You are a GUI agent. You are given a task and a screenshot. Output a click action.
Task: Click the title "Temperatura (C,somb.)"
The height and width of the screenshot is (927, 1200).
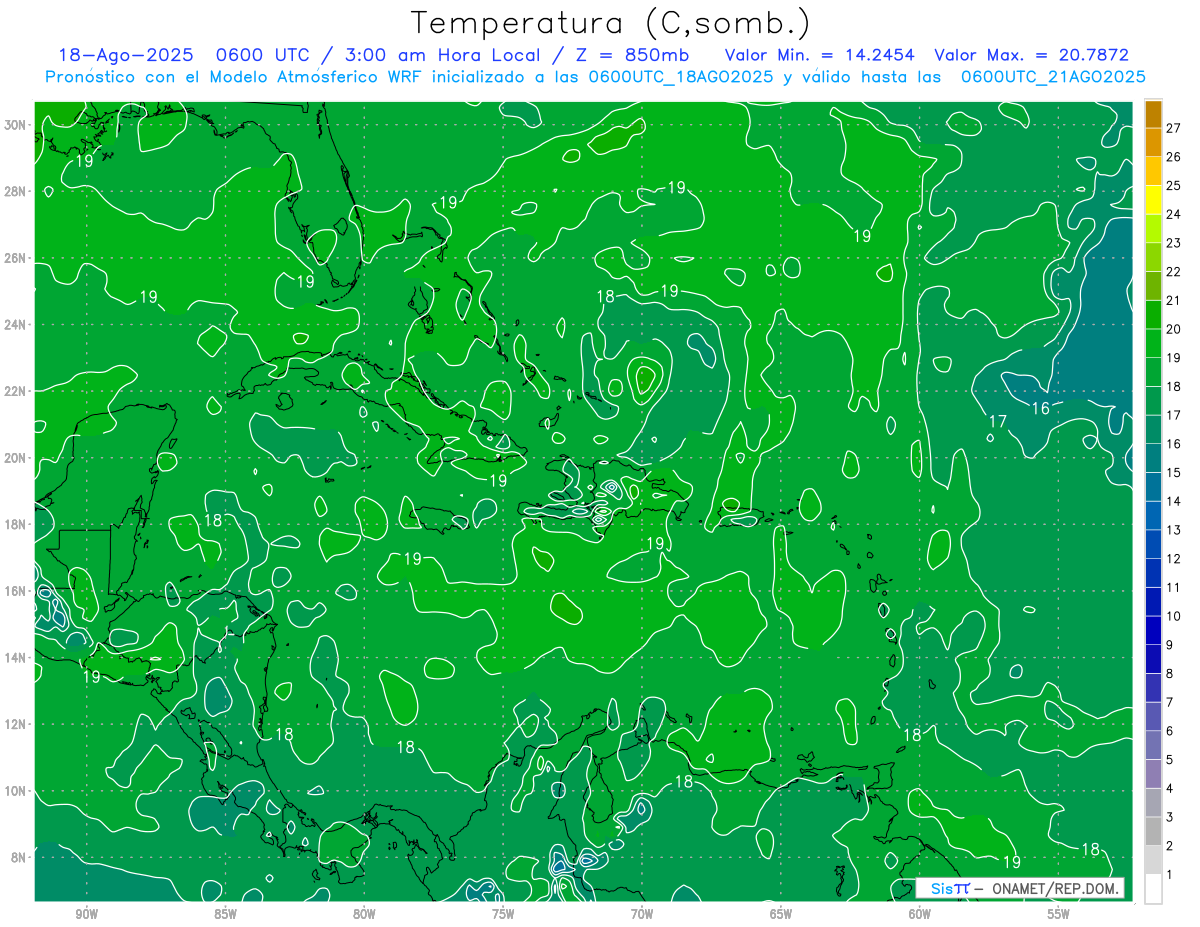coord(611,23)
